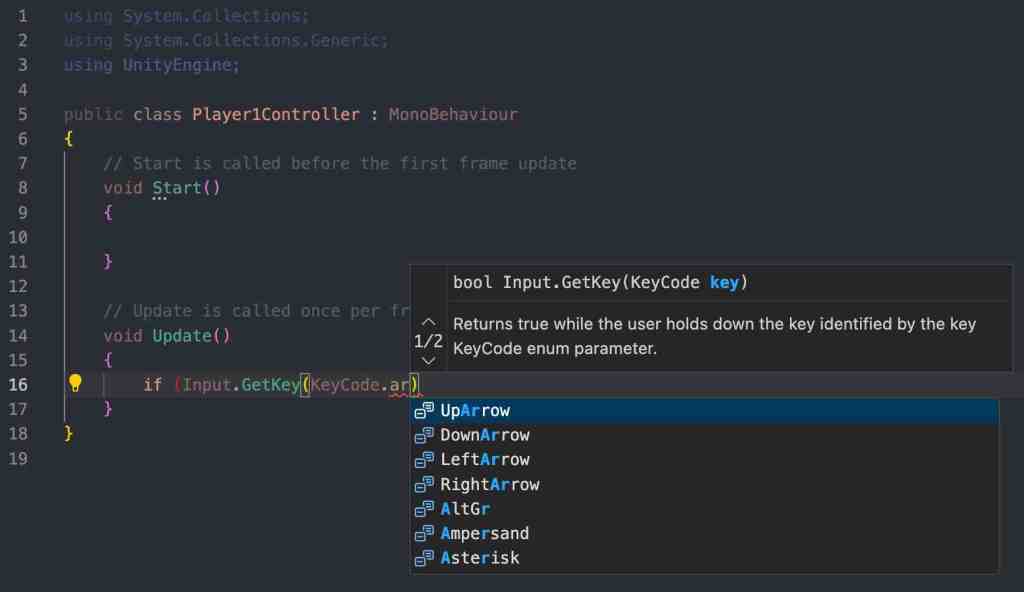The width and height of the screenshot is (1024, 592).
Task: Click the enum icon beside AltGr
Action: (x=424, y=509)
